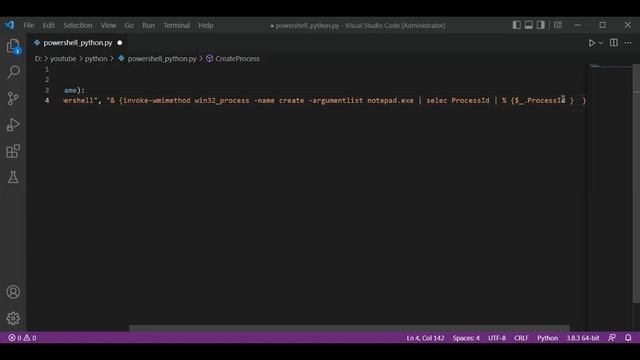Click the powershell_python.py breadcrumb

tap(162, 59)
